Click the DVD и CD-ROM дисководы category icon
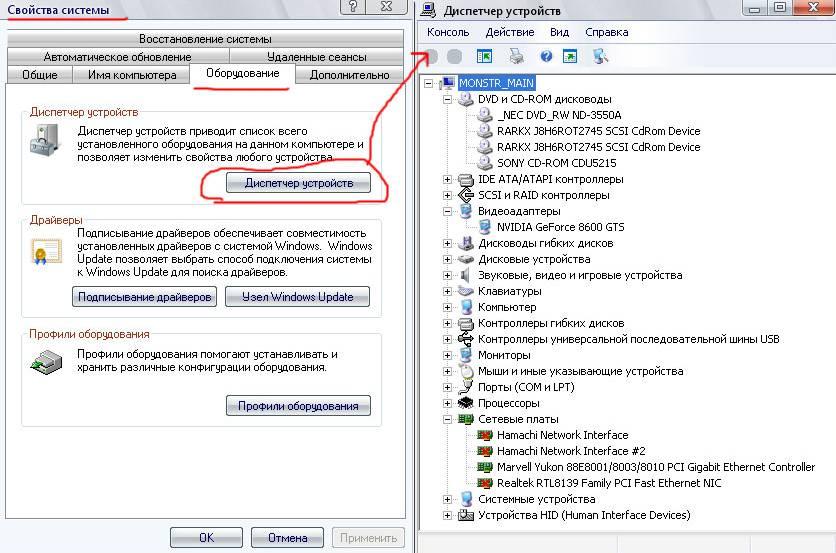 (x=466, y=99)
